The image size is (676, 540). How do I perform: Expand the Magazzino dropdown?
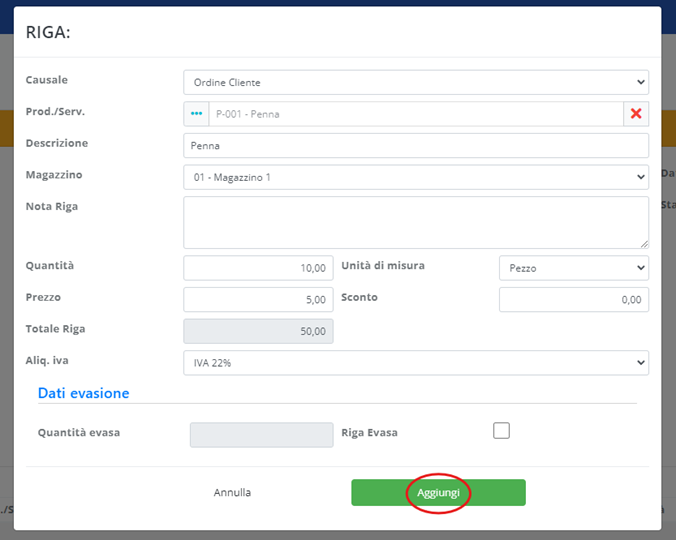[415, 177]
